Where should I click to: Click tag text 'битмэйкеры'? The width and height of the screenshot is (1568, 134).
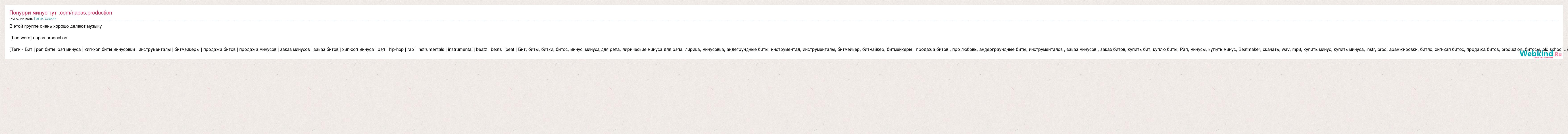[187, 49]
